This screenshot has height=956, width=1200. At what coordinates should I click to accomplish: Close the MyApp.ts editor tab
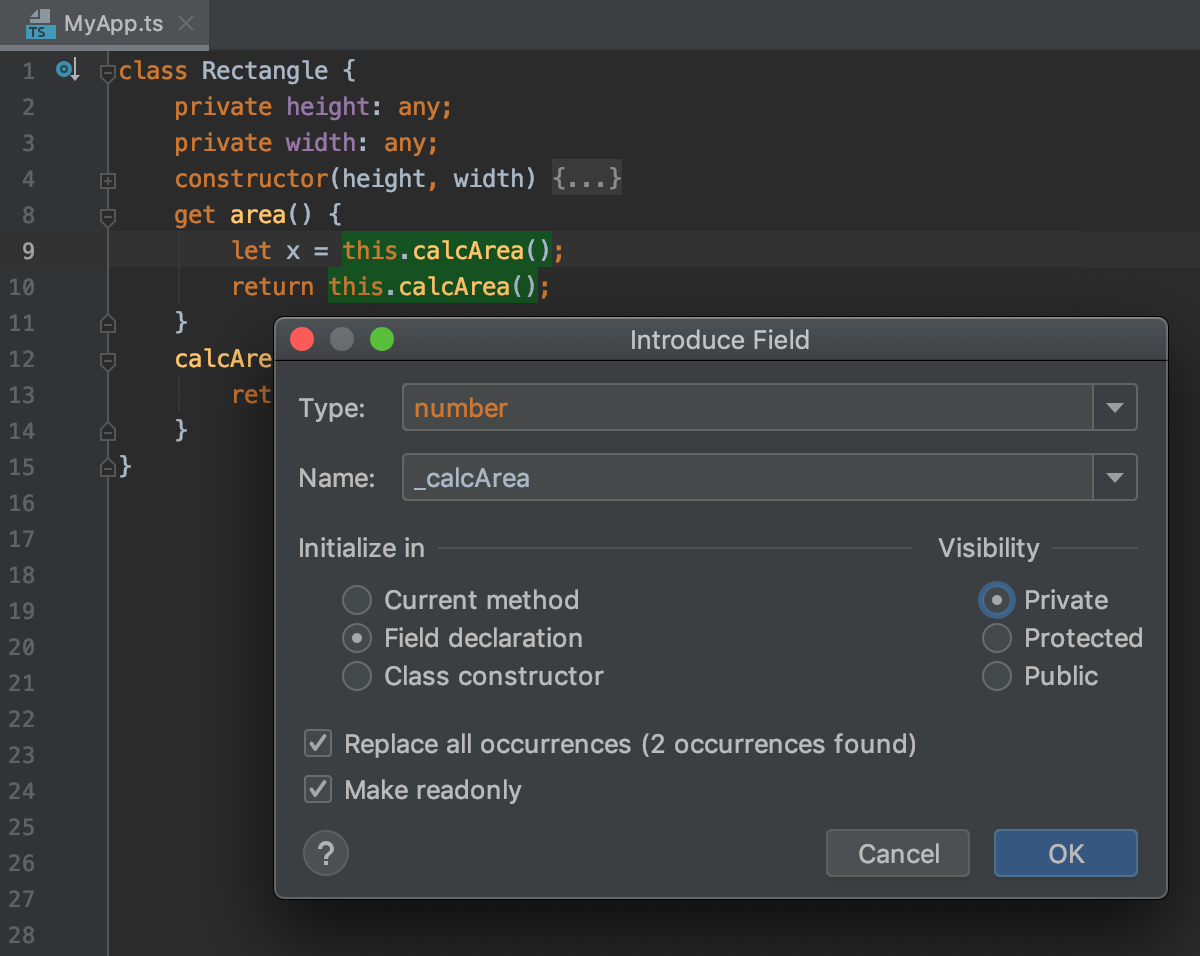click(186, 24)
